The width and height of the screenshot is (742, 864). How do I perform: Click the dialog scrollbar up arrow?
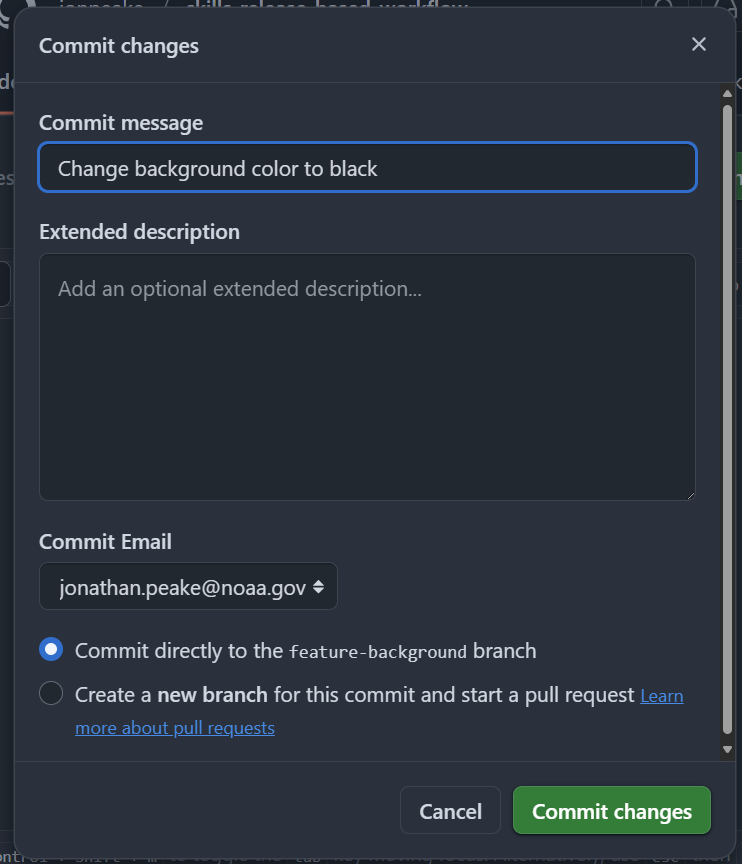coord(727,94)
